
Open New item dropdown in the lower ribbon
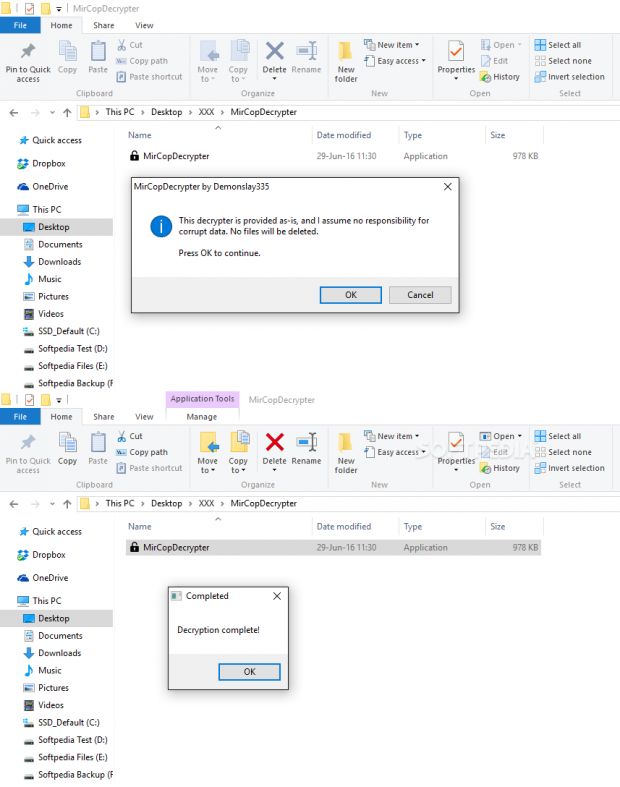point(397,436)
